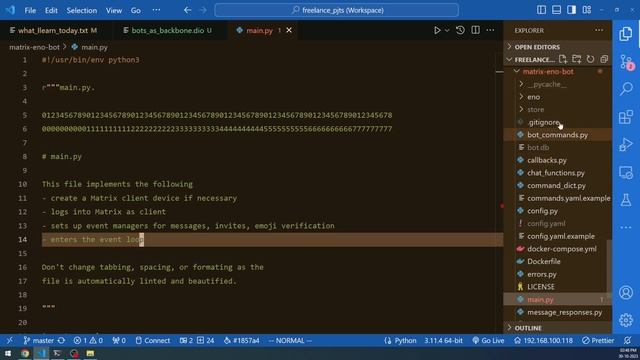Pick color #1857a4 in status bar

pos(241,340)
